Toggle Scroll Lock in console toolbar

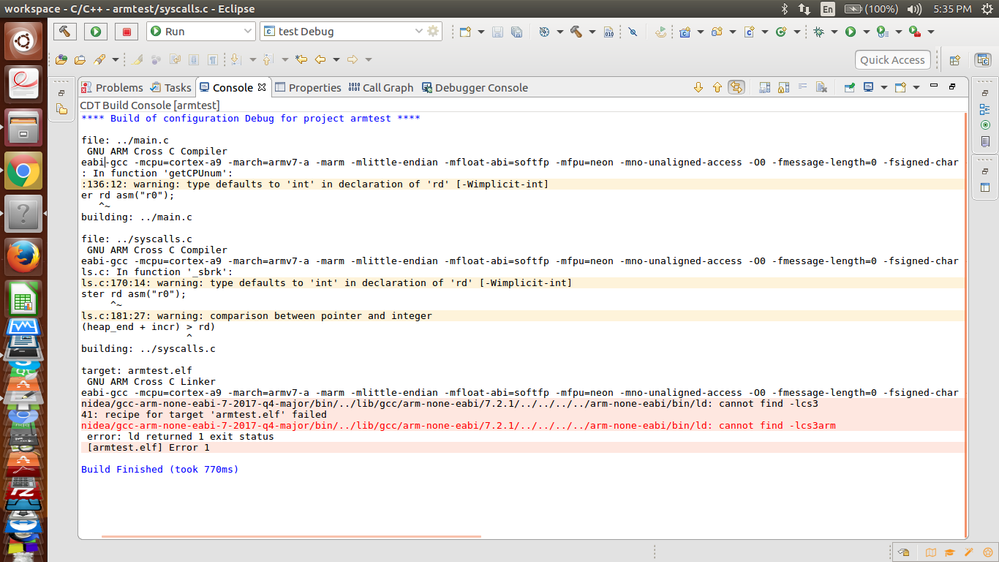784,87
